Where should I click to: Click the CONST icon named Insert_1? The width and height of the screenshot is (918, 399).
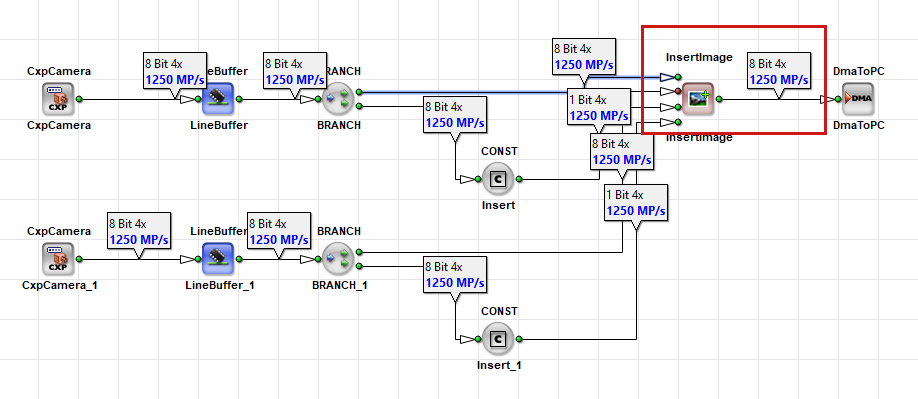click(x=498, y=339)
